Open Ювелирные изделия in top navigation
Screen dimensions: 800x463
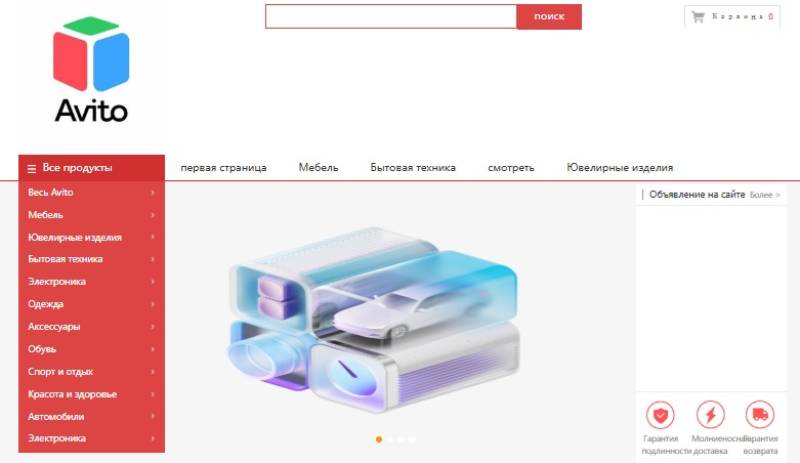pos(619,167)
